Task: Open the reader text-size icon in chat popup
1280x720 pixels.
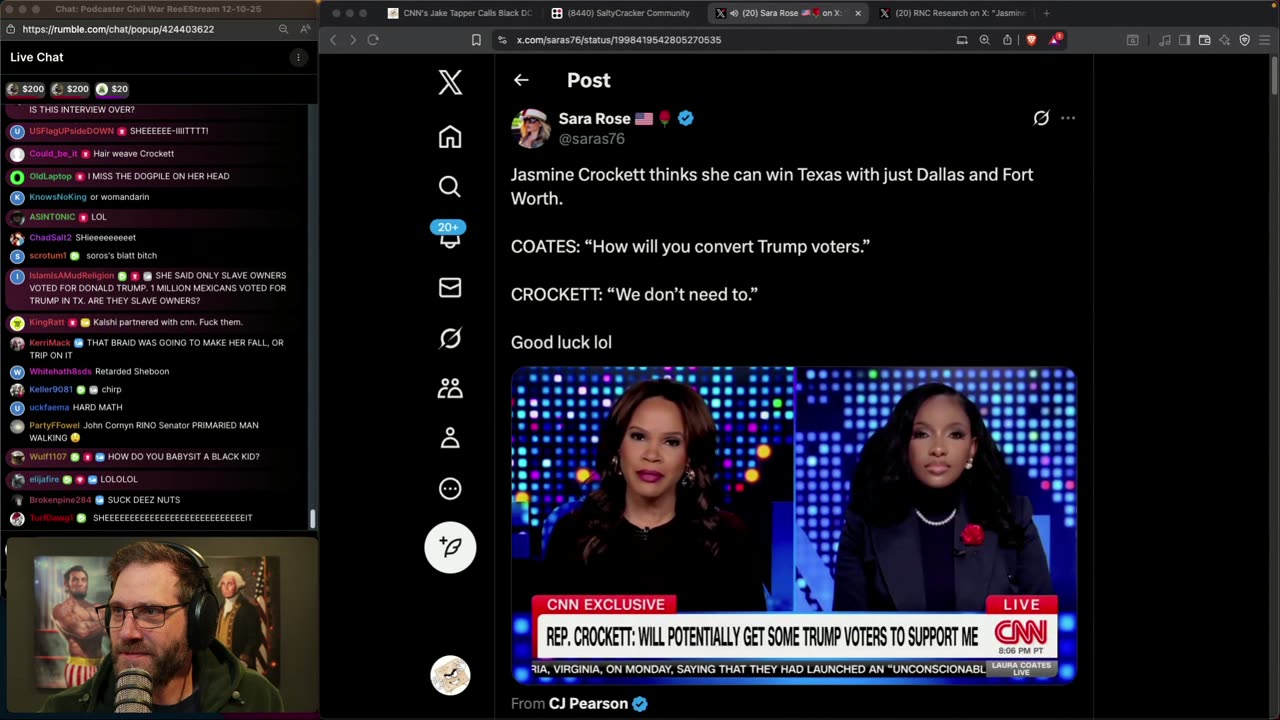Action: pyautogui.click(x=305, y=30)
